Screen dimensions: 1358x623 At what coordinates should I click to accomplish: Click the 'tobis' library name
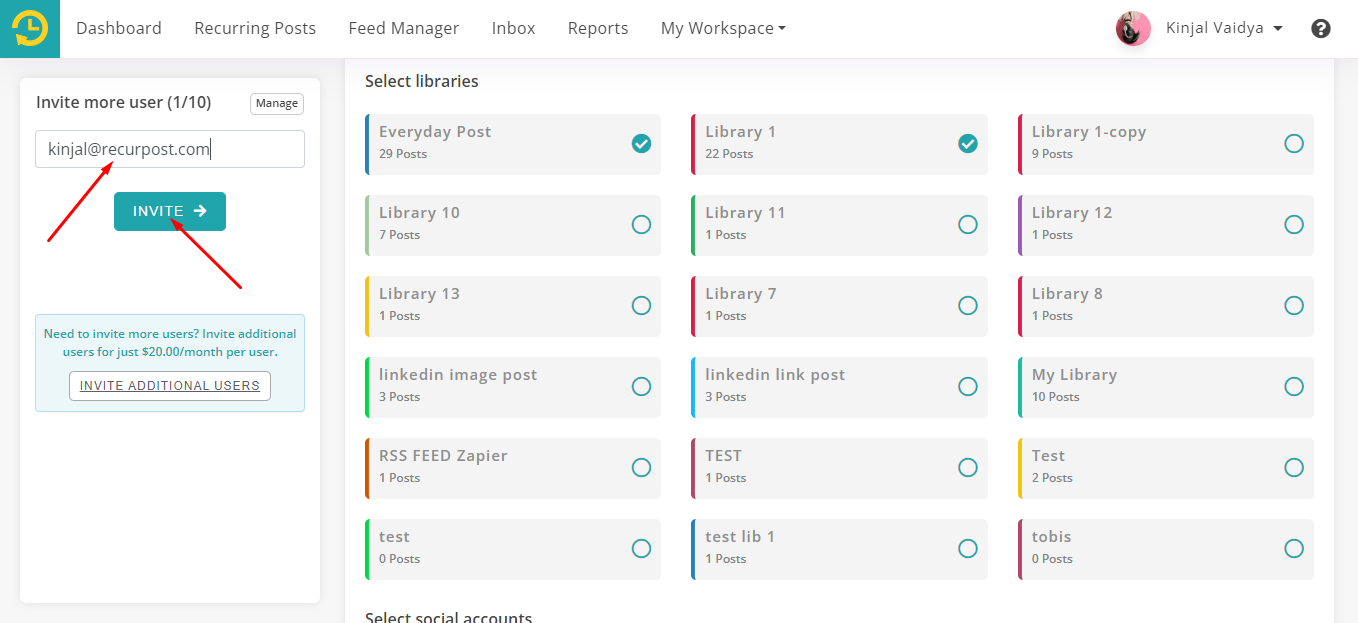1052,537
